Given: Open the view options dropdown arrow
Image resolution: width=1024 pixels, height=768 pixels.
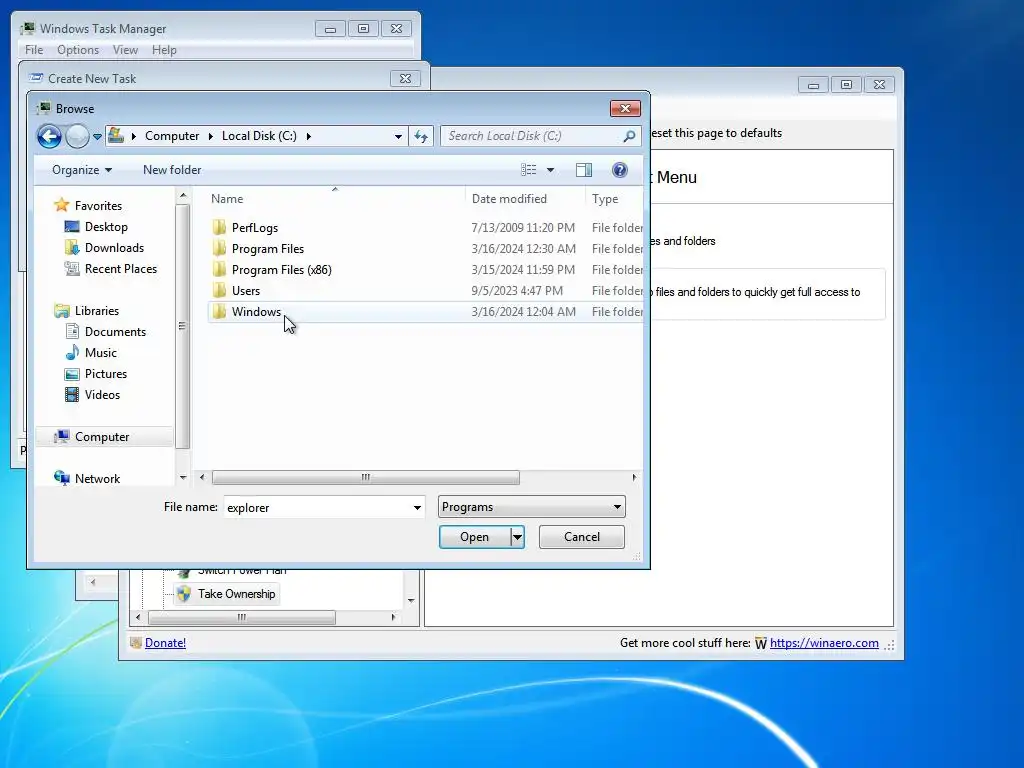Looking at the screenshot, I should [551, 170].
